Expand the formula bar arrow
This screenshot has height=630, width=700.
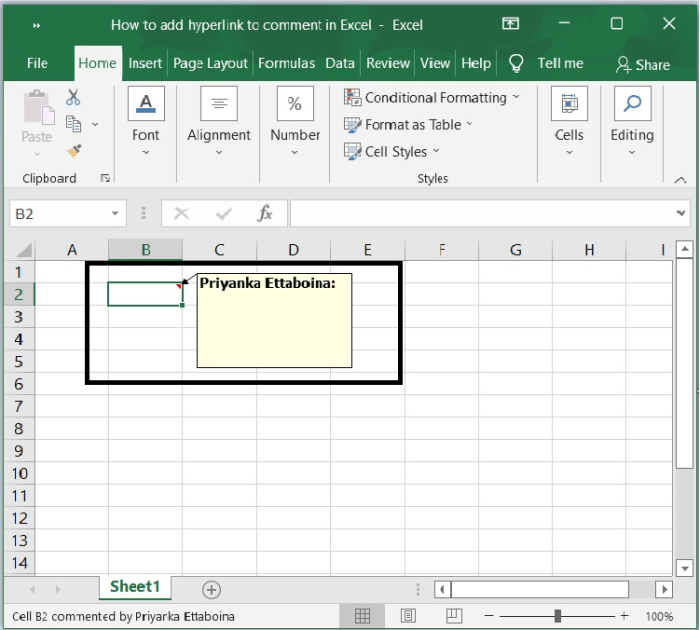681,213
